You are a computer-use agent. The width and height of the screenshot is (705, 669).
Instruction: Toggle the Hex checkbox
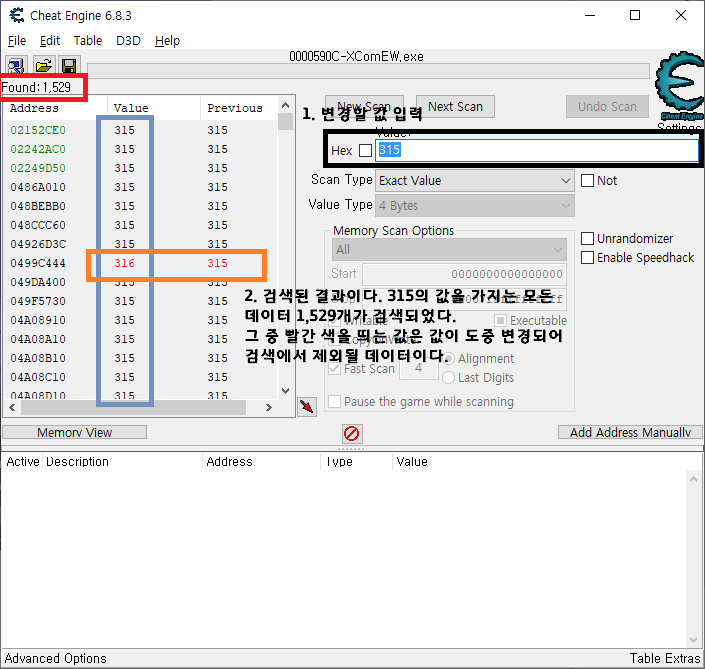click(x=366, y=150)
